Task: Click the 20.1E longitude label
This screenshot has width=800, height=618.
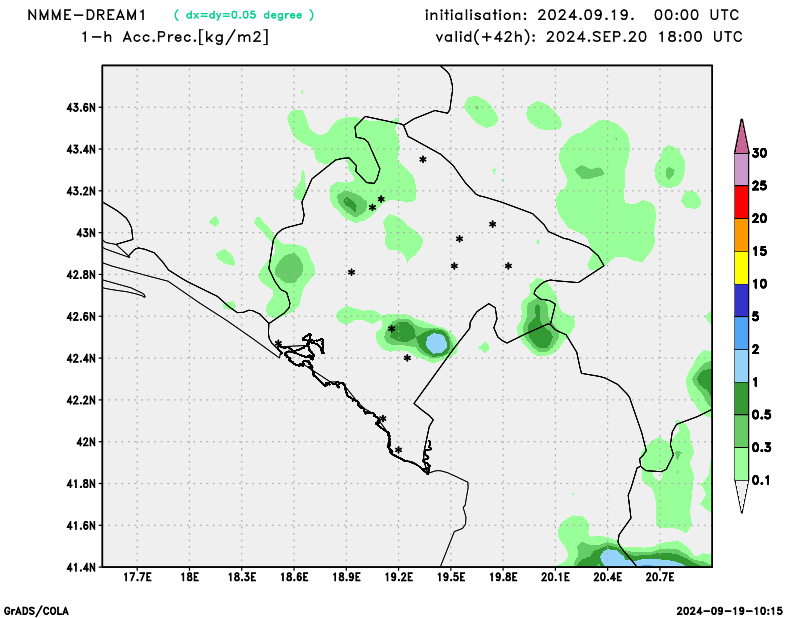Action: (x=555, y=577)
